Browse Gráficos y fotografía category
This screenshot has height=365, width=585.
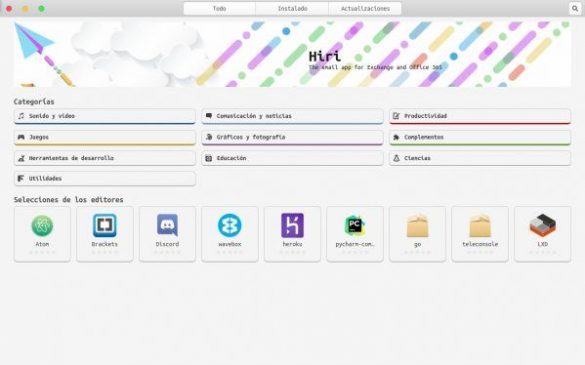coord(292,137)
